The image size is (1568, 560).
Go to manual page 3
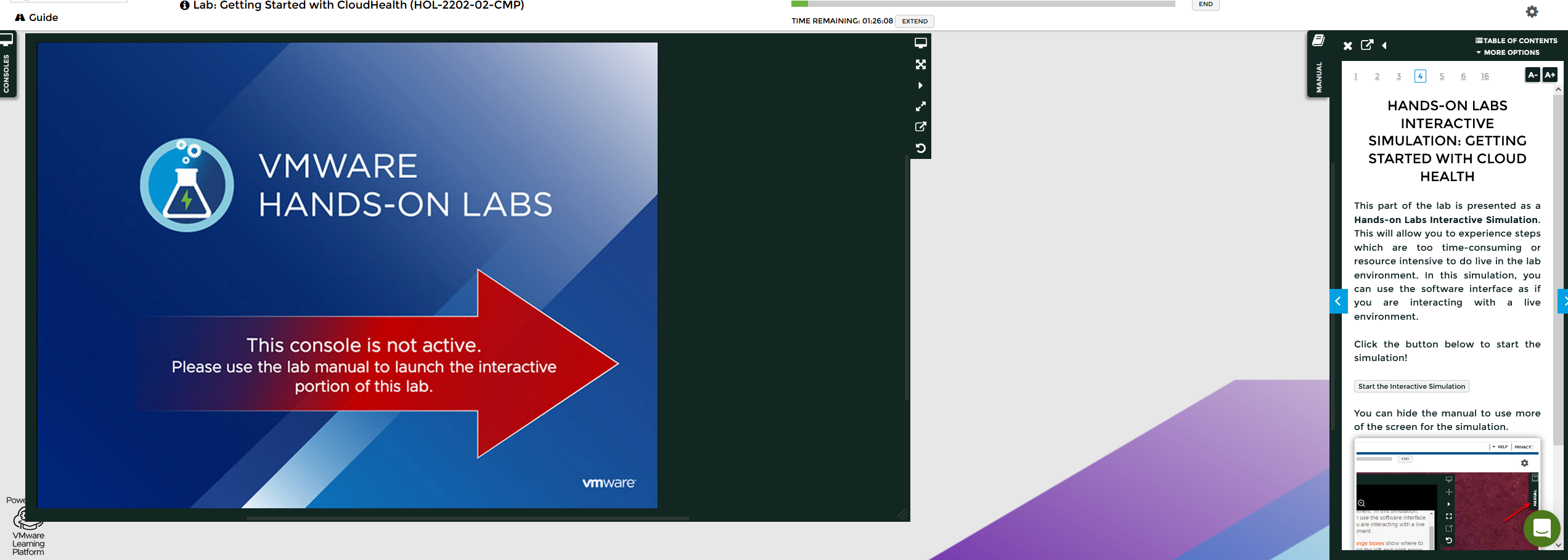[x=1399, y=76]
